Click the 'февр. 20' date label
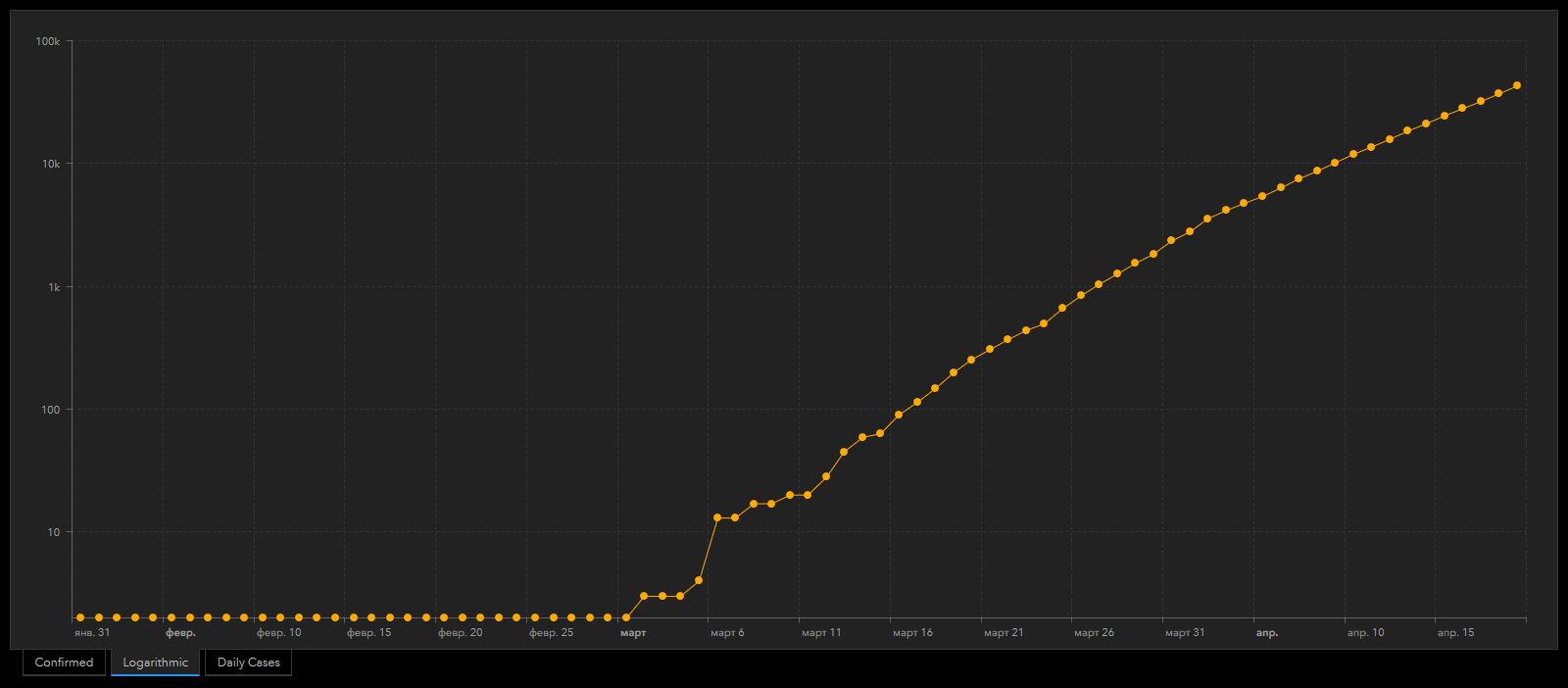The width and height of the screenshot is (1568, 688). tap(461, 633)
